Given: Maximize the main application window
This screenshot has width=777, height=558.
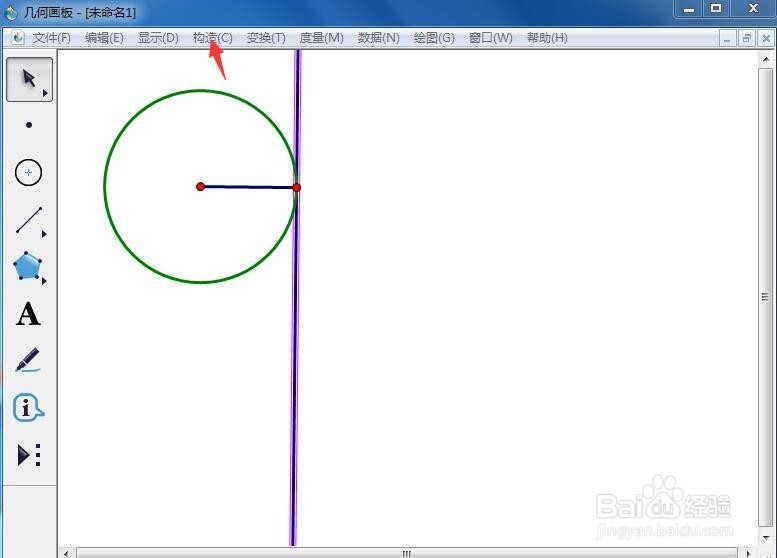Looking at the screenshot, I should [x=716, y=9].
